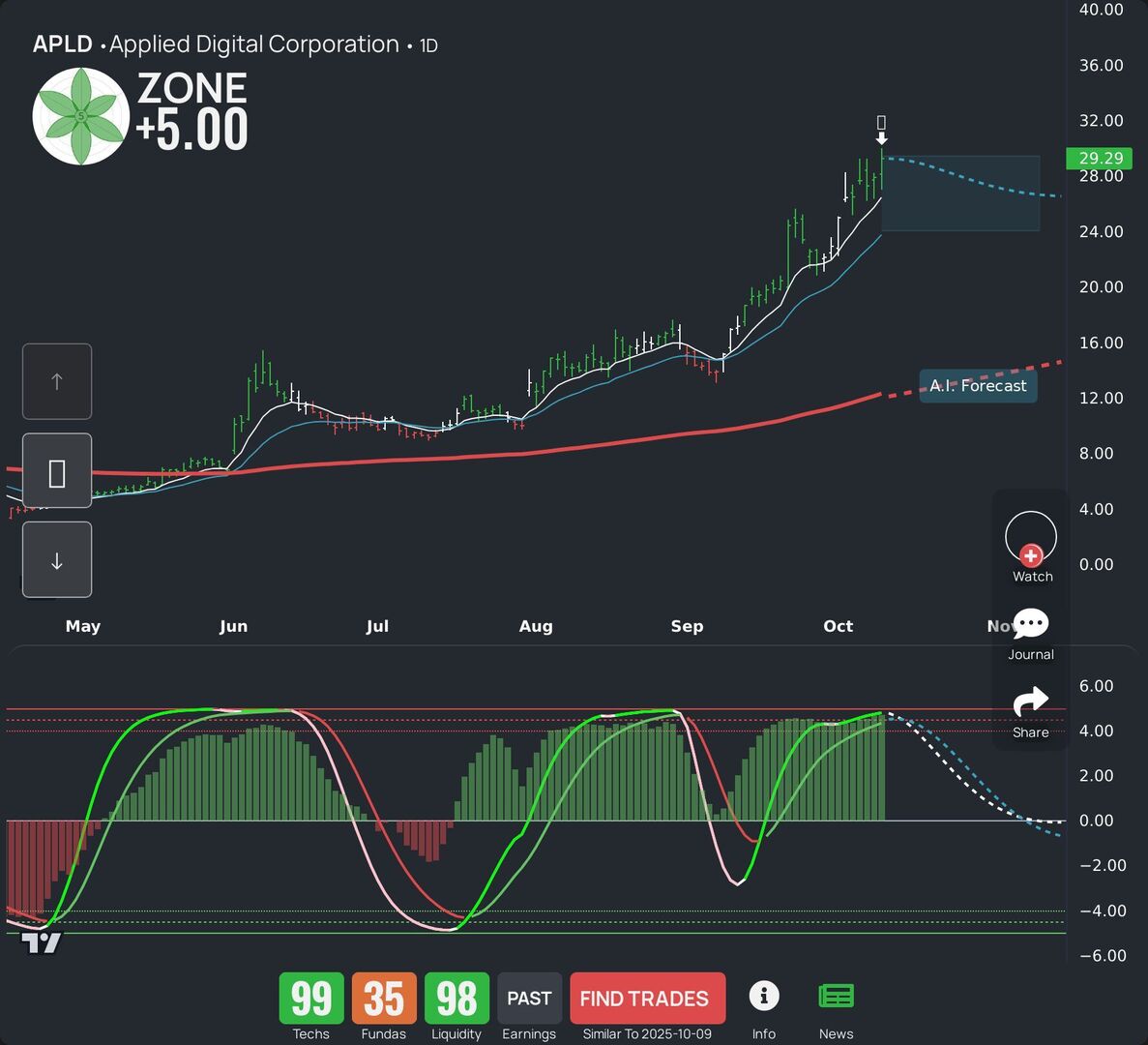The image size is (1148, 1045).
Task: Click the Share arrow icon
Action: click(1031, 702)
